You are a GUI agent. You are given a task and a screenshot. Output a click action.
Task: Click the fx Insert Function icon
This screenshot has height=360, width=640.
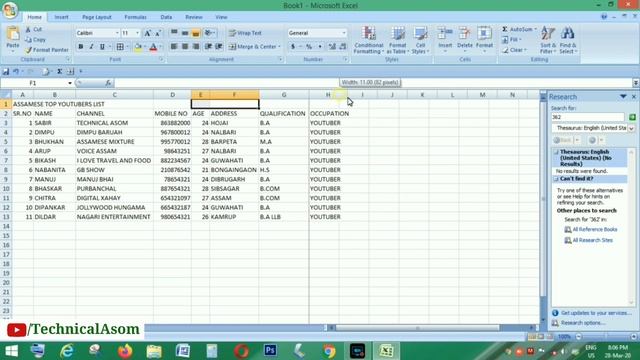point(108,83)
